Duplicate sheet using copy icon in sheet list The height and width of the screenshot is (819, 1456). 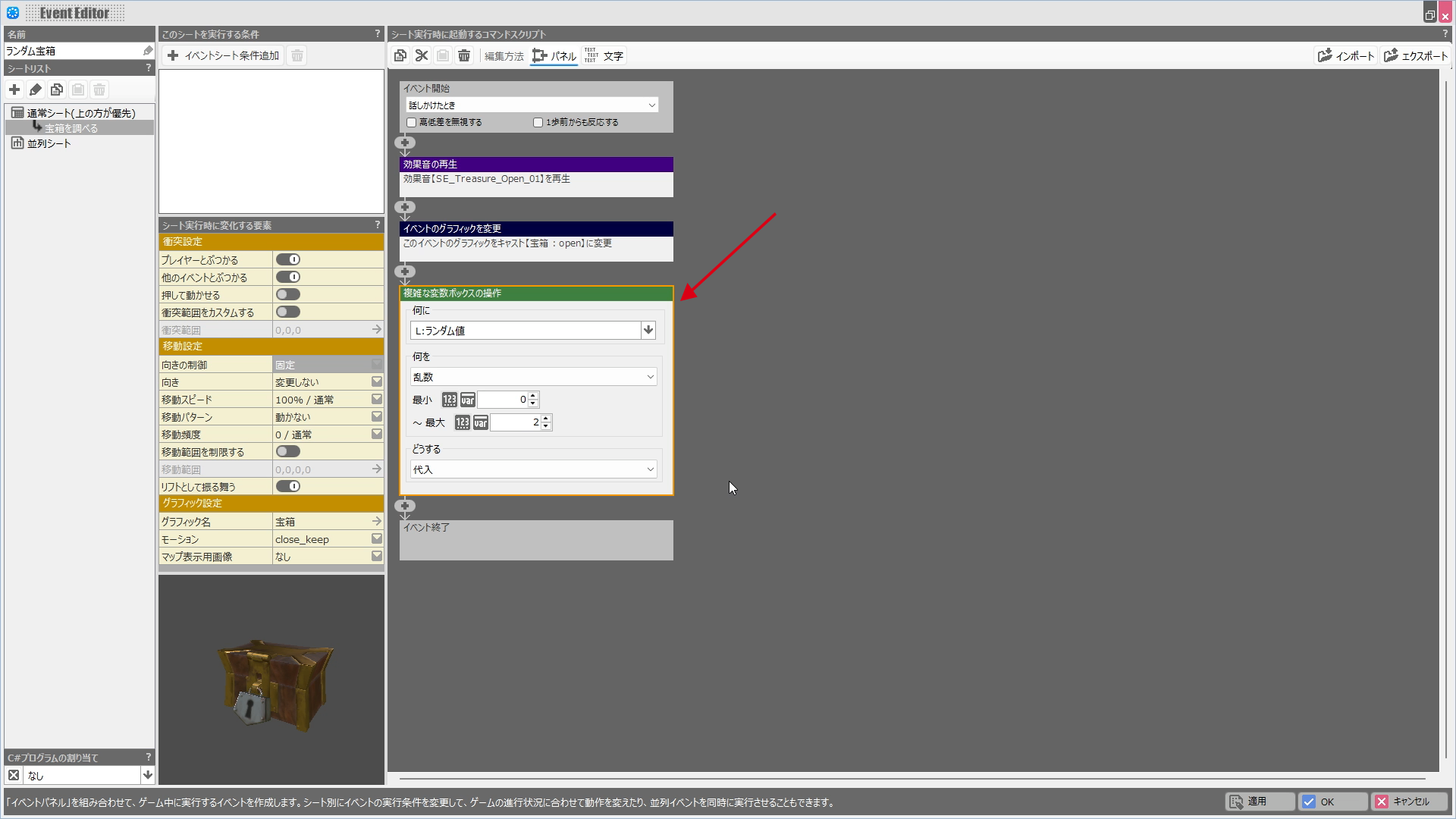coord(57,89)
